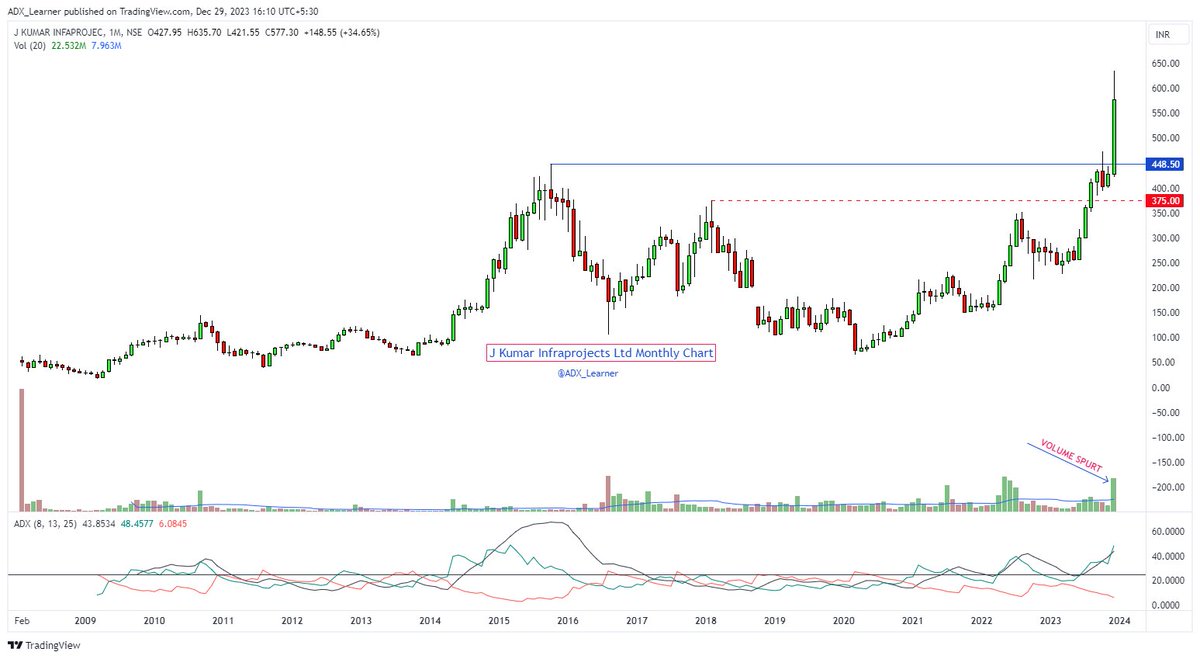Click the 2024 label on the time axis

coord(1119,621)
